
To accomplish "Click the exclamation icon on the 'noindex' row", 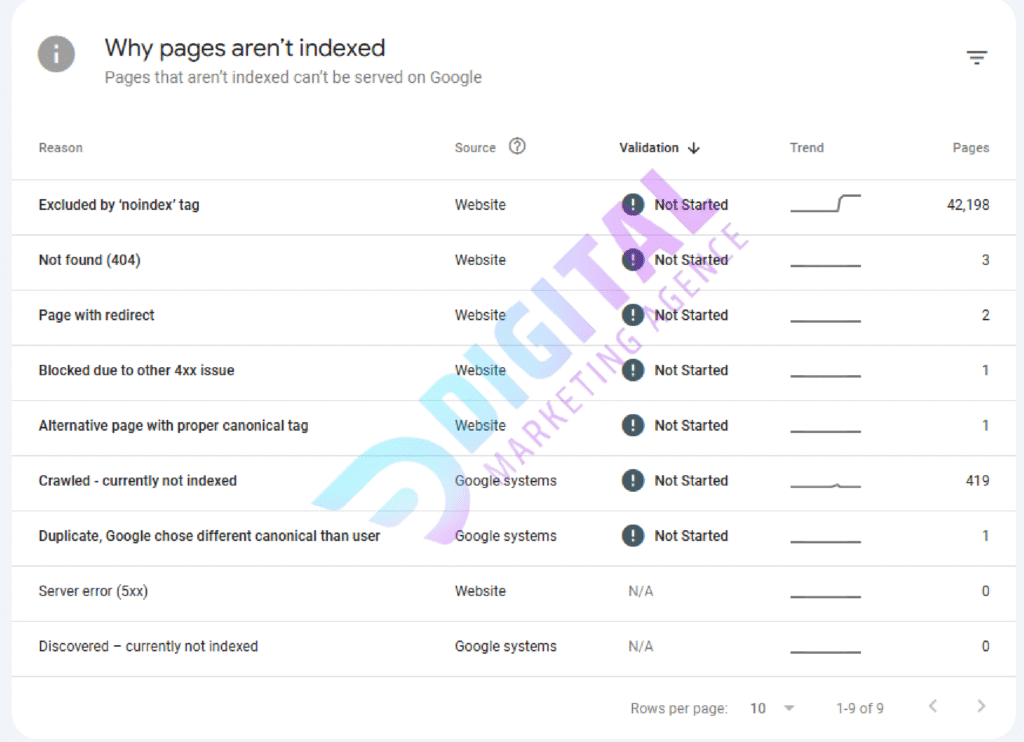I will [633, 204].
